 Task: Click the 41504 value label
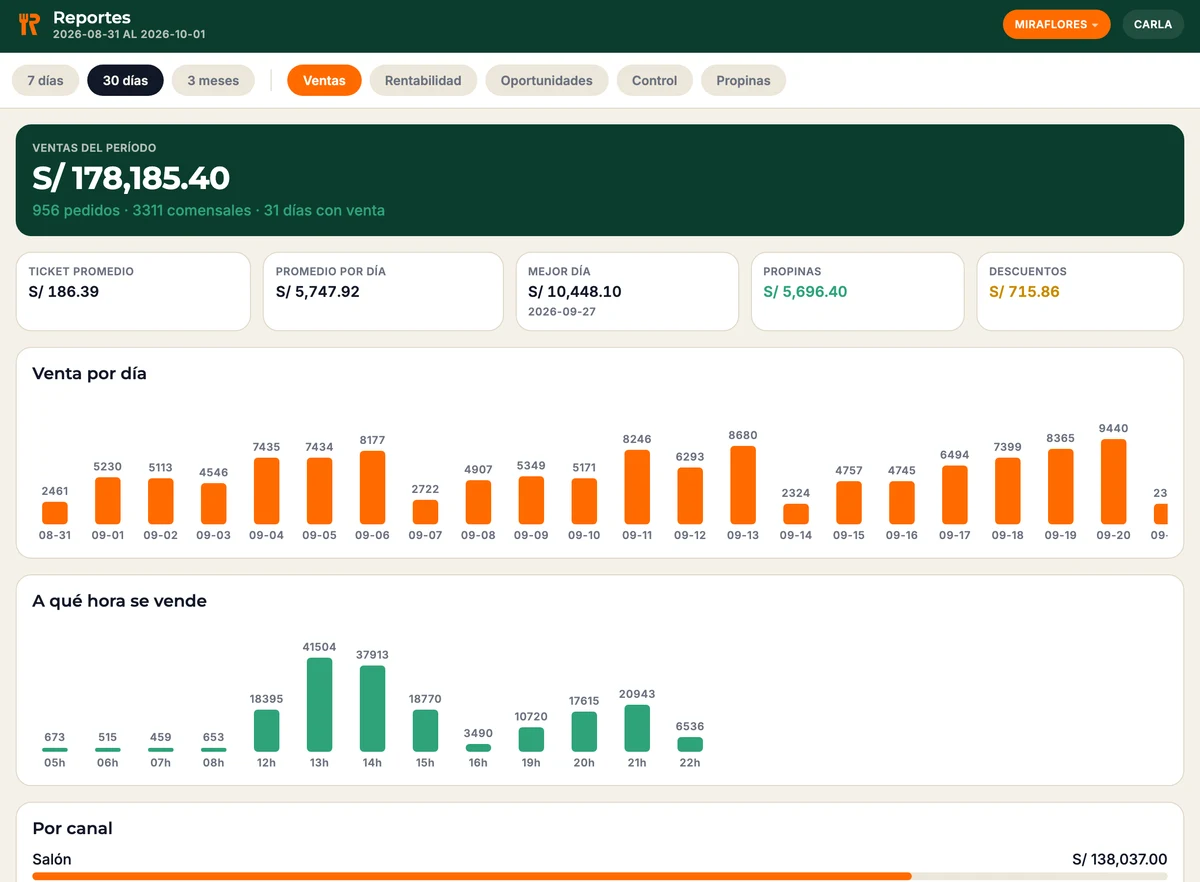320,647
